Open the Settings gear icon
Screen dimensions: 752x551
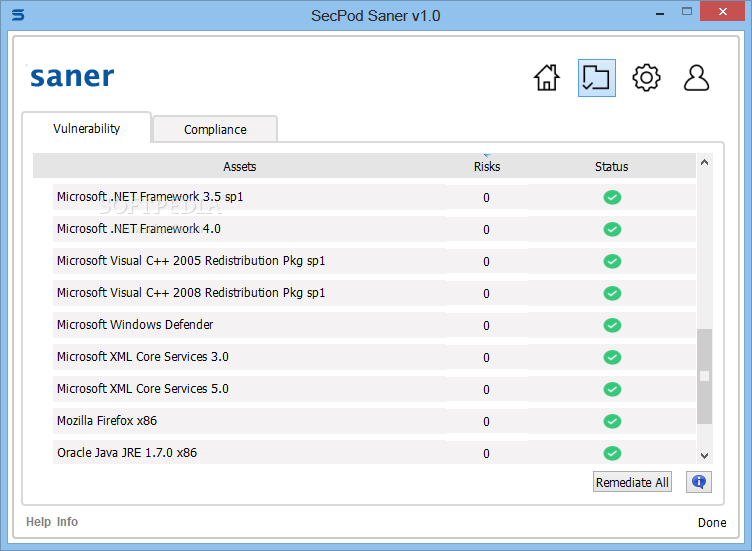[646, 78]
